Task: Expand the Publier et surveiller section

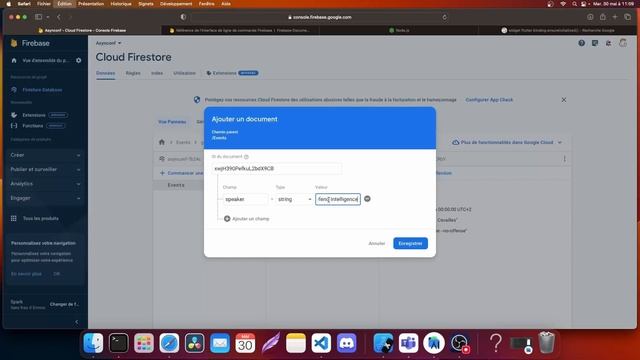Action: point(45,169)
